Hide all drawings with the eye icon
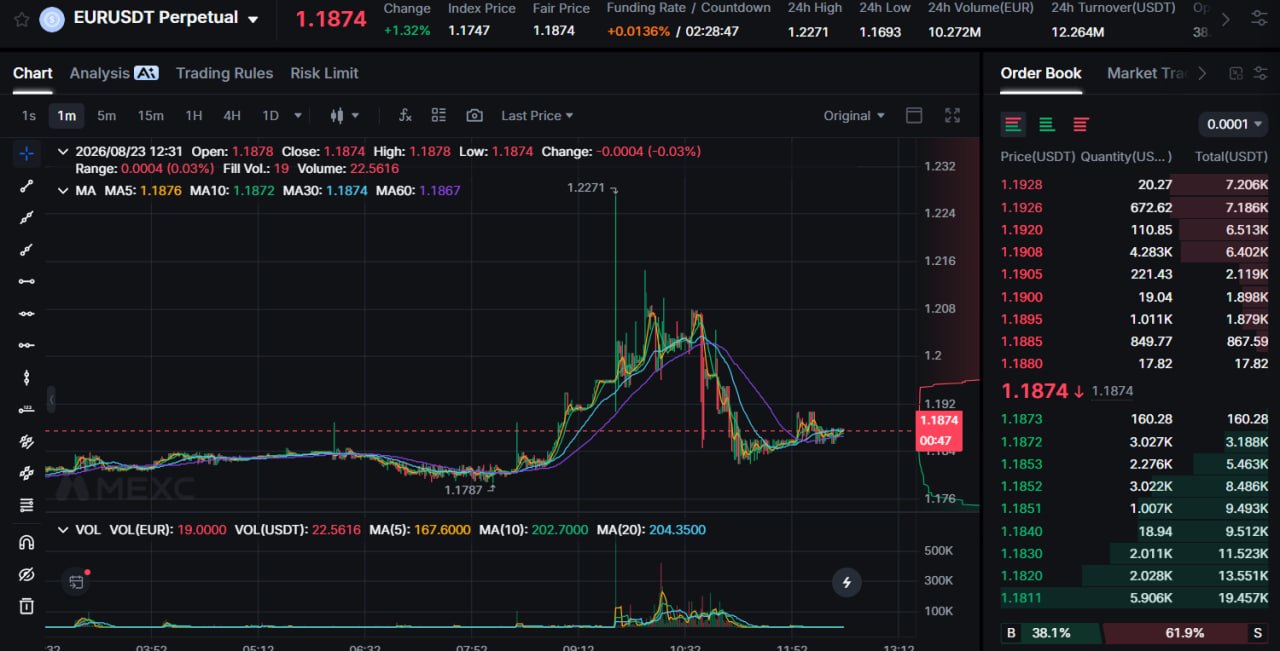The height and width of the screenshot is (651, 1280). pyautogui.click(x=27, y=574)
